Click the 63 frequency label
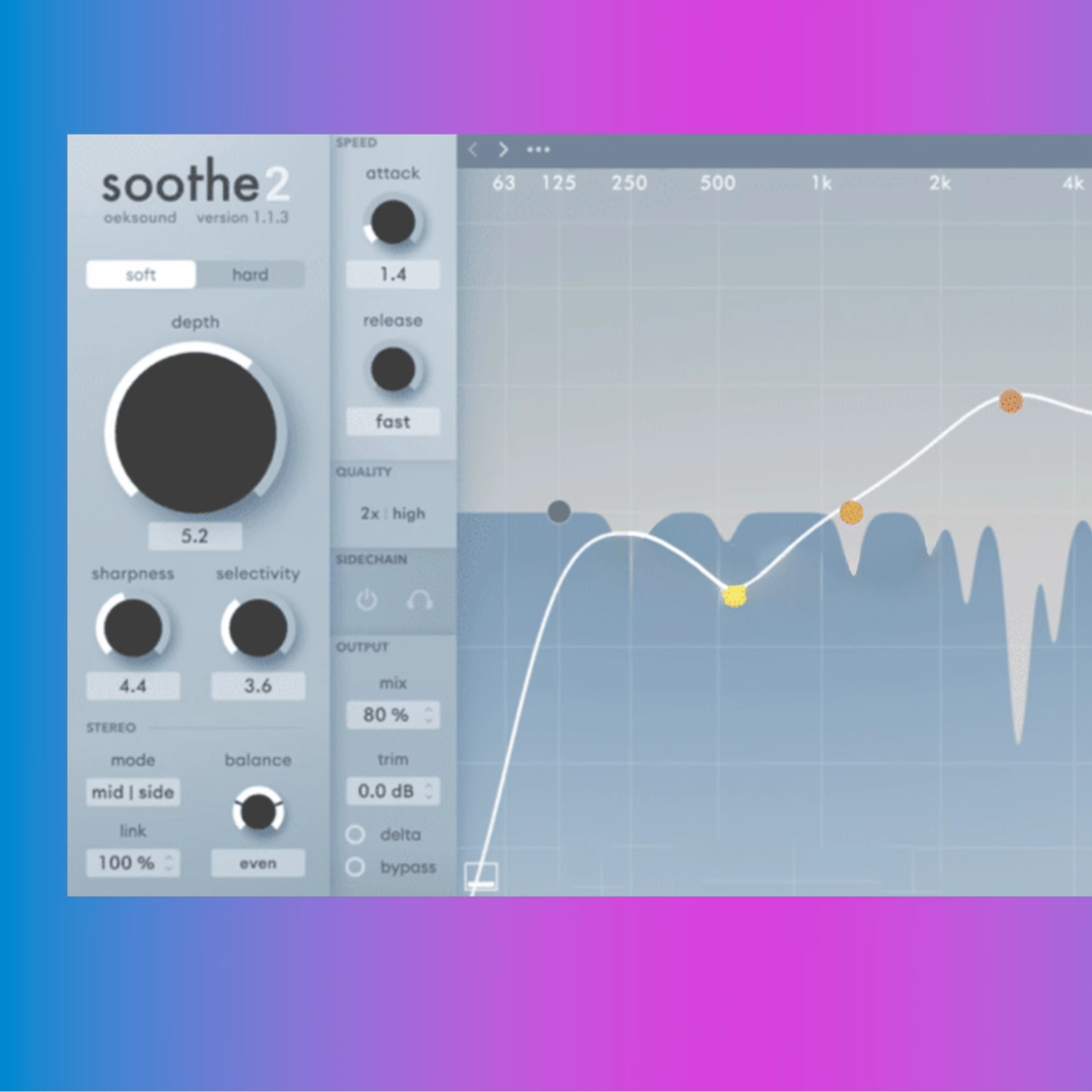 tap(505, 183)
